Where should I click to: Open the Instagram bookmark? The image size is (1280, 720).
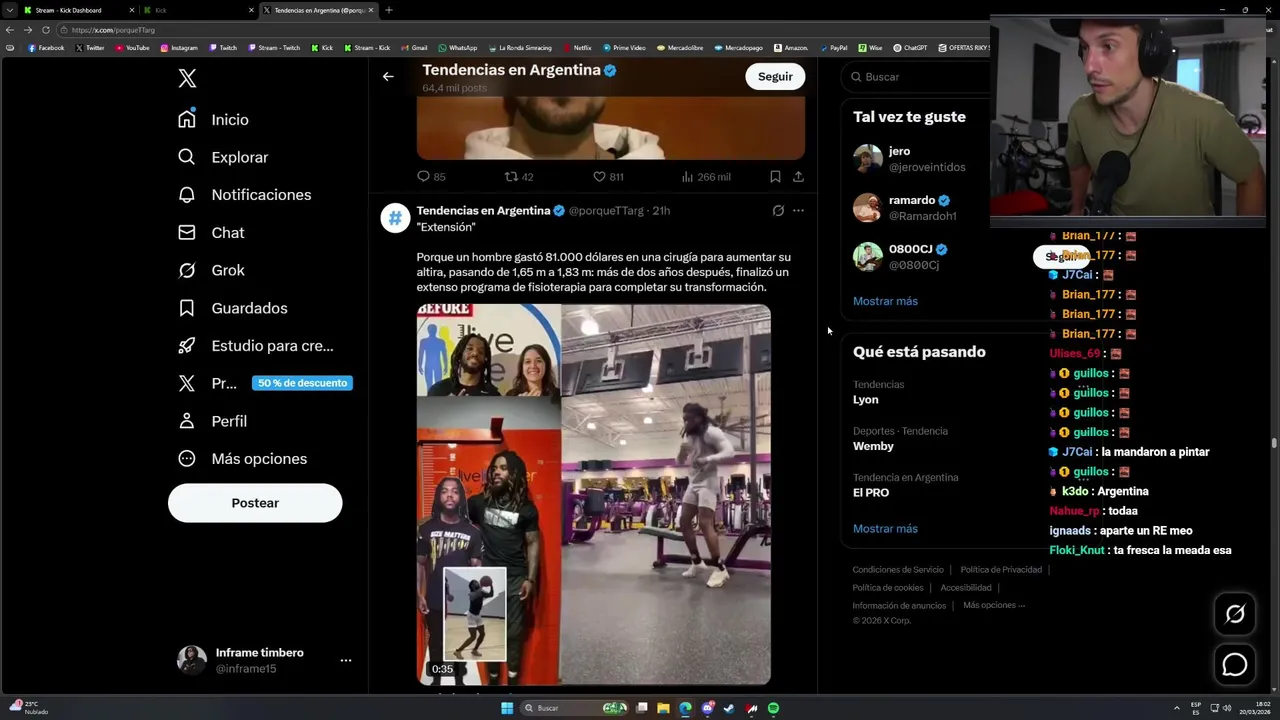tap(179, 48)
